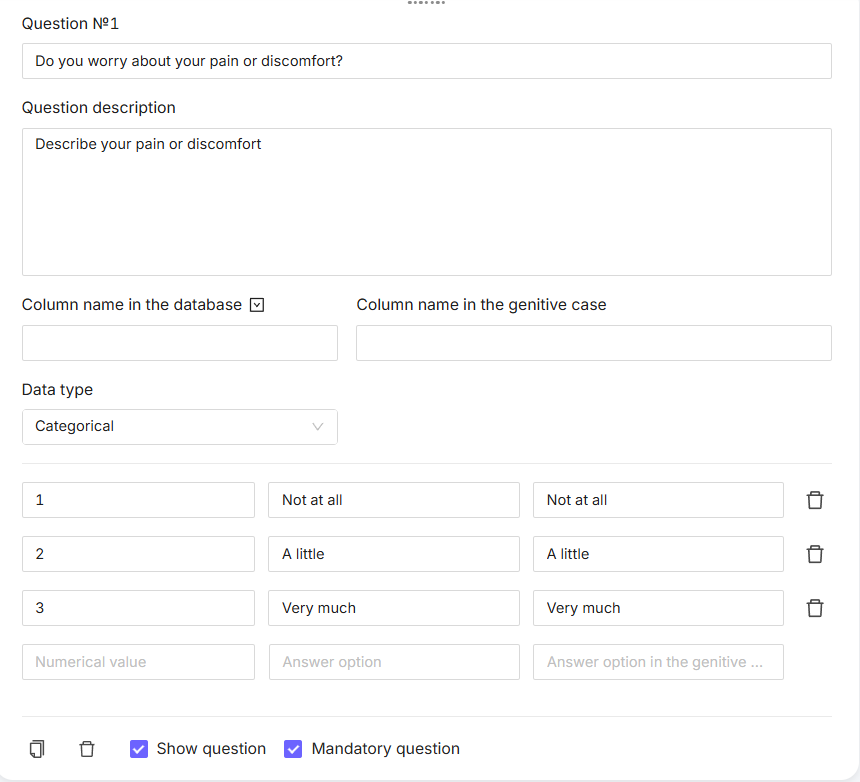Image resolution: width=860 pixels, height=782 pixels.
Task: Click into the Question №1 title field
Action: 426,61
